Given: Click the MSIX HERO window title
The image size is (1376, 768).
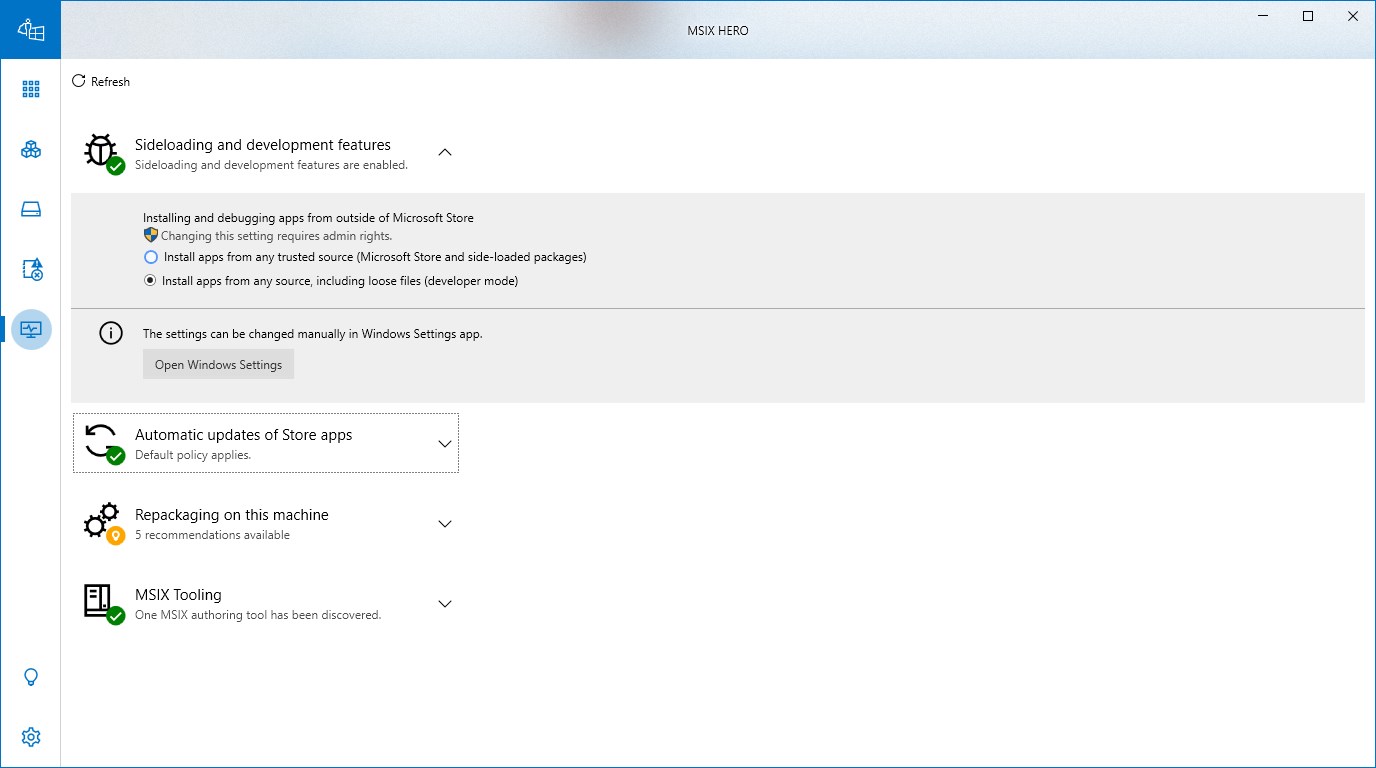Looking at the screenshot, I should [718, 31].
